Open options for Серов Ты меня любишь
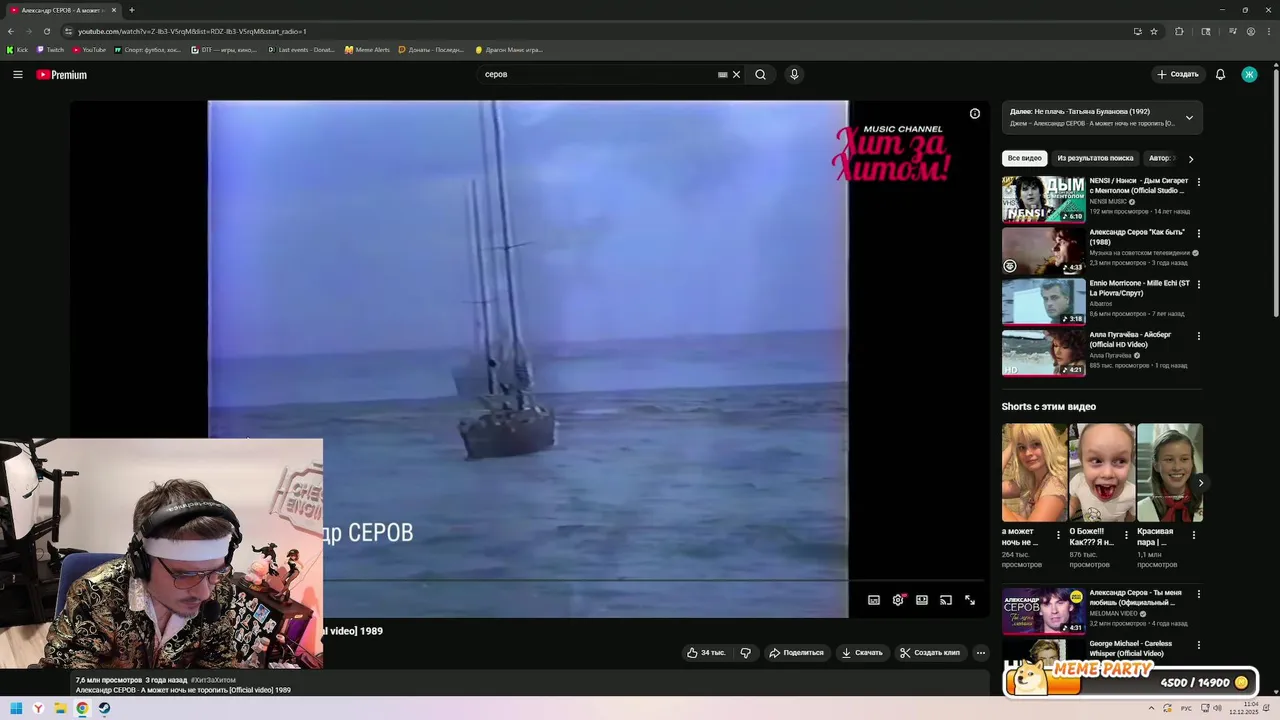Image resolution: width=1280 pixels, height=720 pixels. pos(1198,594)
